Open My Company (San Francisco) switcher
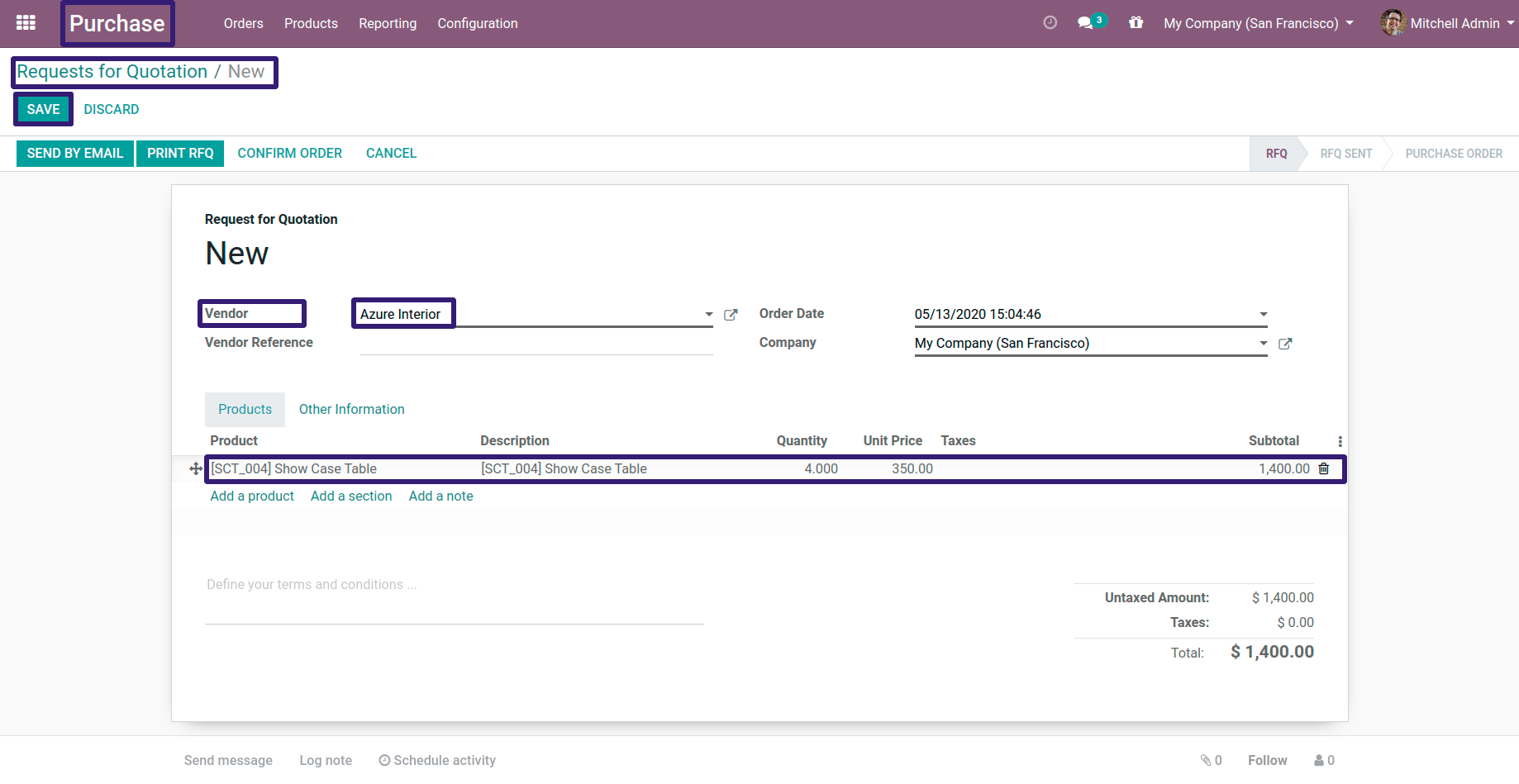The image size is (1519, 784). 1259,23
